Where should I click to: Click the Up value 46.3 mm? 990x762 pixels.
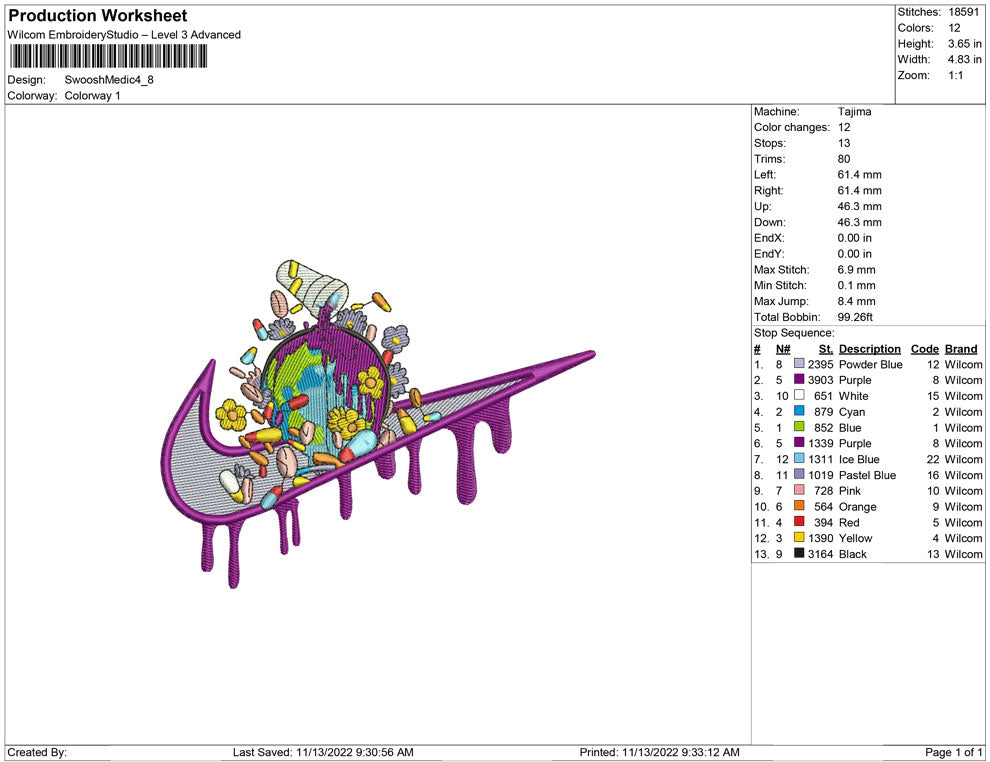click(859, 206)
